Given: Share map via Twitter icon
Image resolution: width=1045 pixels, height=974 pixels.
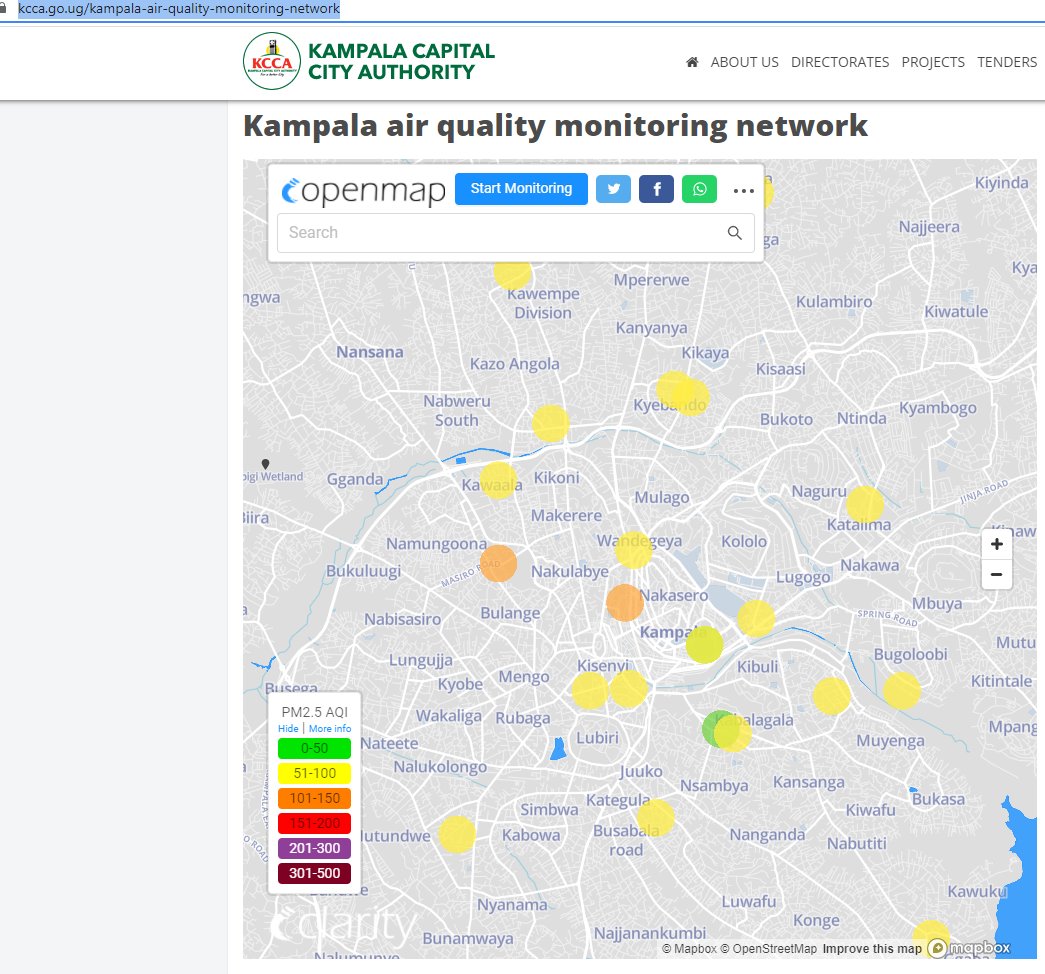Looking at the screenshot, I should pyautogui.click(x=613, y=189).
